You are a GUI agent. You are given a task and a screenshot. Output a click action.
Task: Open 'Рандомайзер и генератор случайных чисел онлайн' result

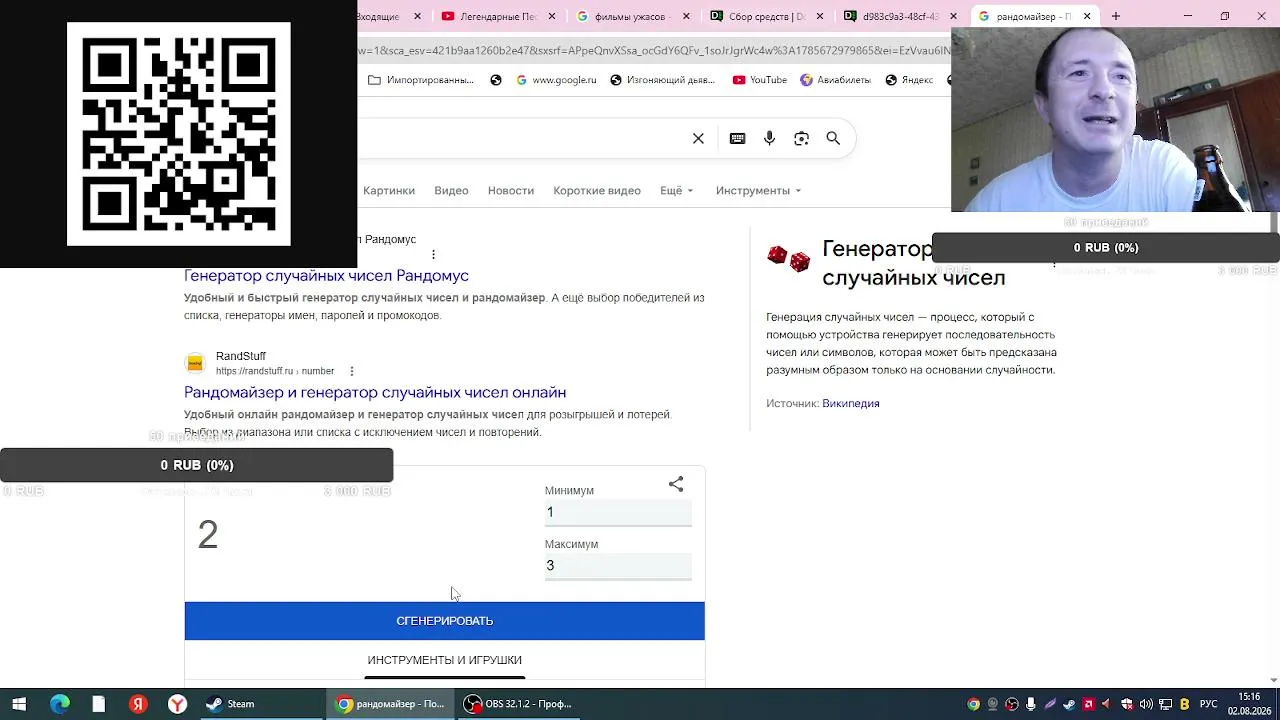coord(375,393)
